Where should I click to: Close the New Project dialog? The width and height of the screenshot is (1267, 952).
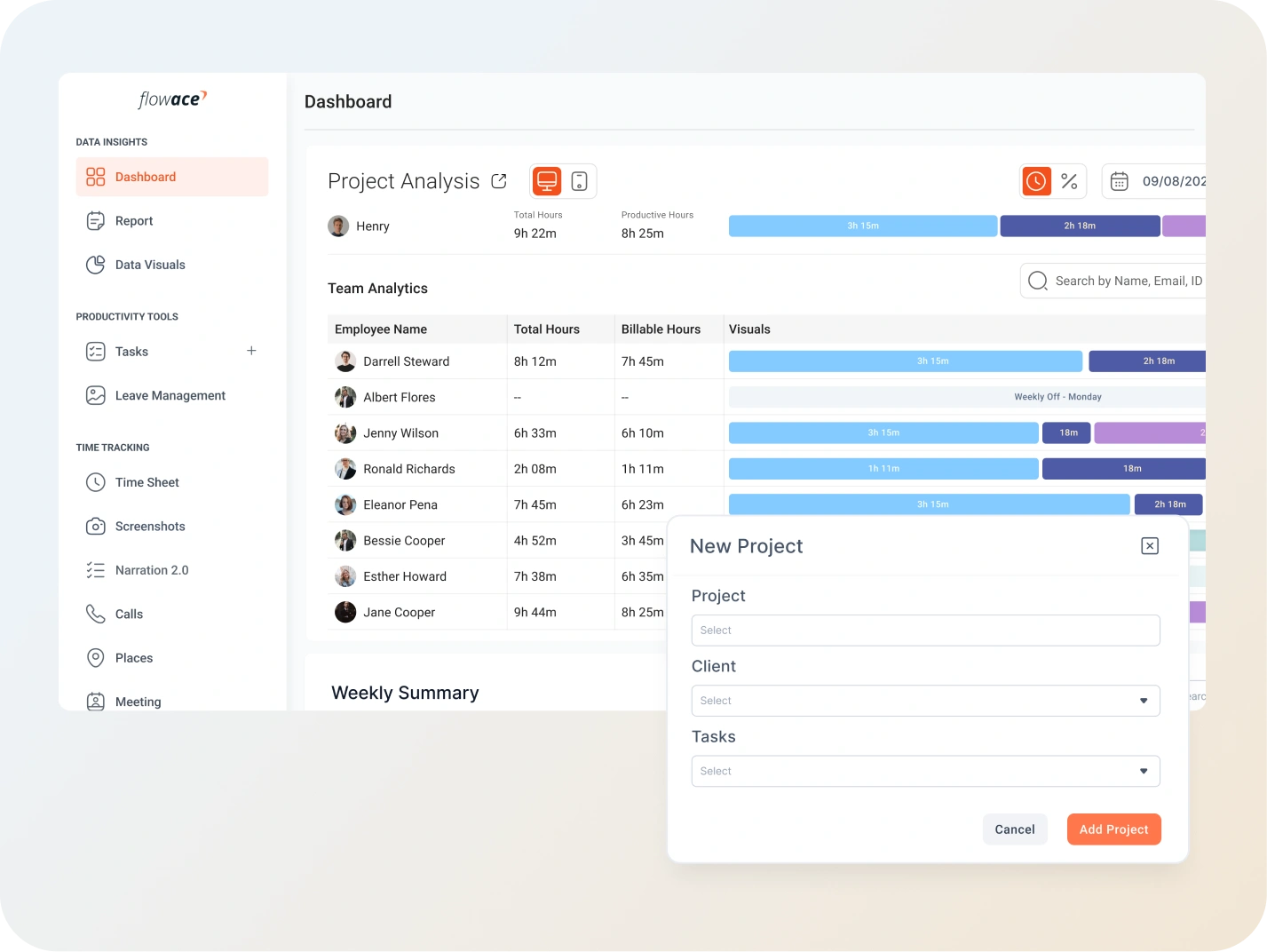click(x=1149, y=546)
